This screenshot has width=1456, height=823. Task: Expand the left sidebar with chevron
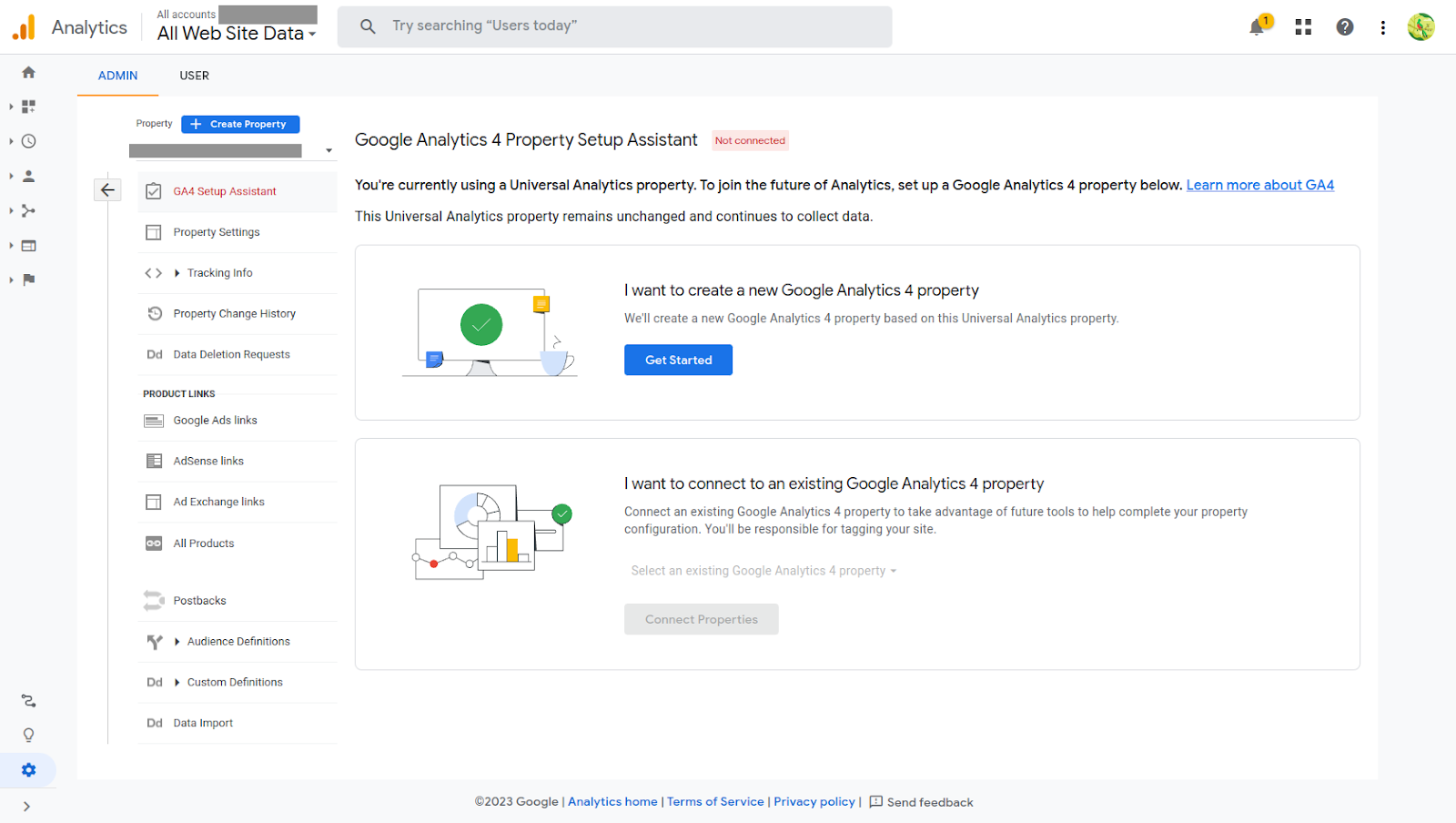tap(26, 807)
